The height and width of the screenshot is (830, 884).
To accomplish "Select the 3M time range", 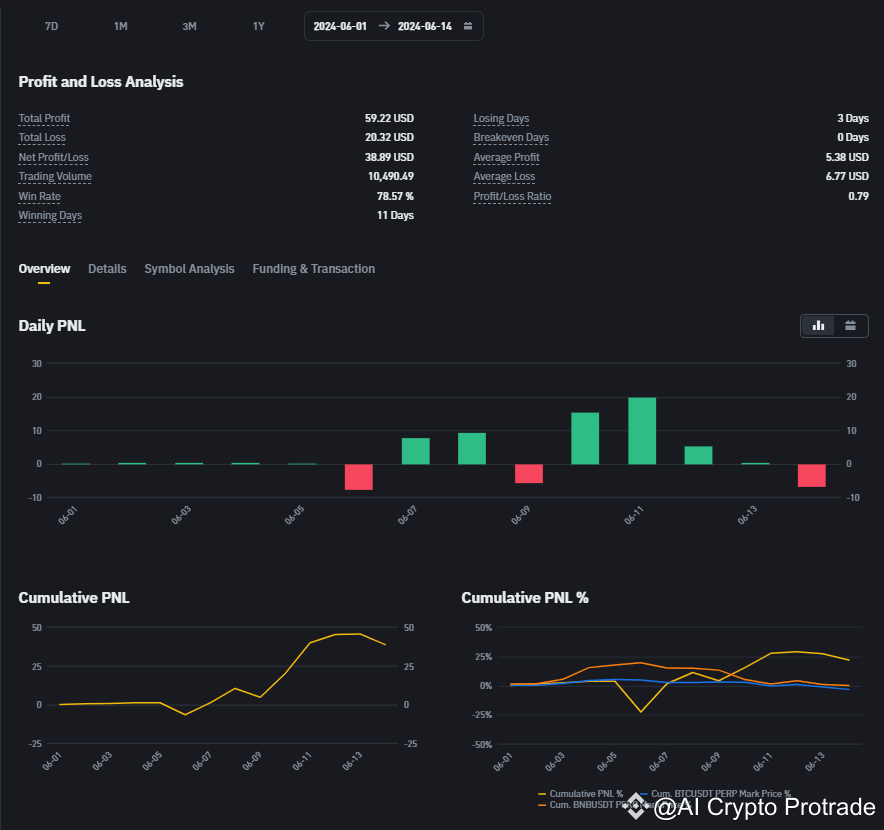I will click(x=189, y=26).
